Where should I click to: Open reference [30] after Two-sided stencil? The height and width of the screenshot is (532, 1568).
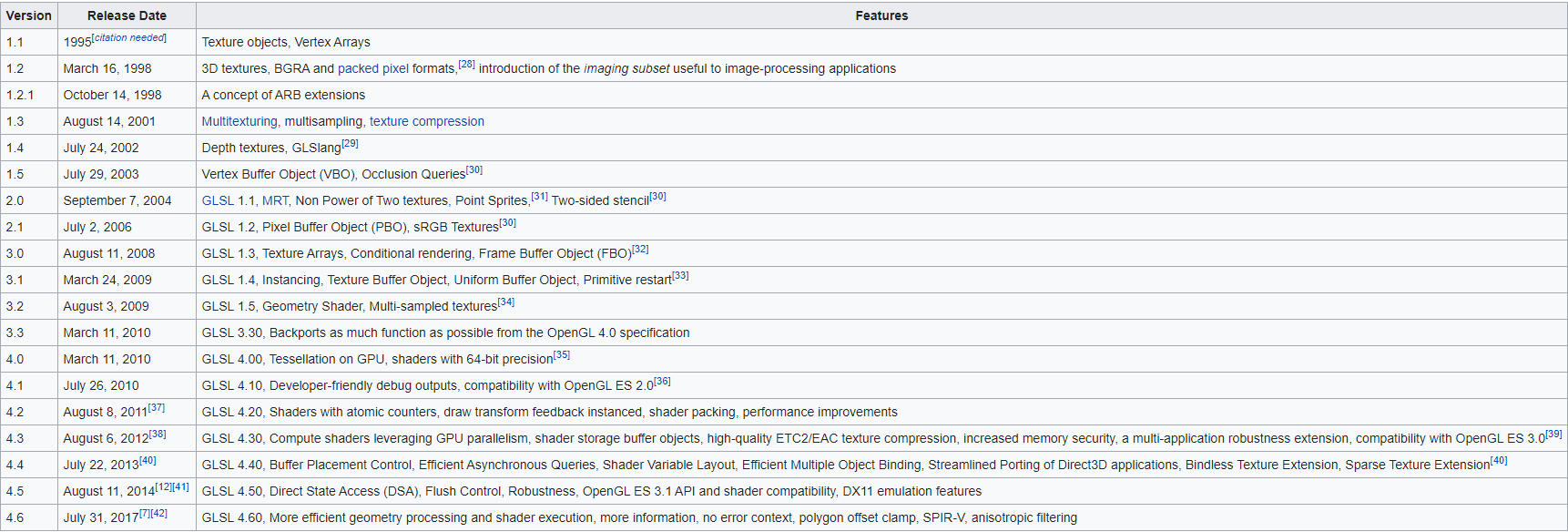[x=658, y=197]
